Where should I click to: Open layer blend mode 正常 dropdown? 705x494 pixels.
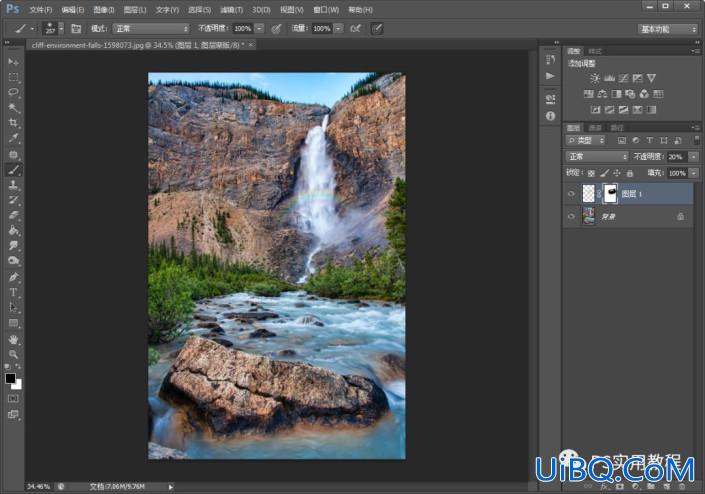click(597, 156)
